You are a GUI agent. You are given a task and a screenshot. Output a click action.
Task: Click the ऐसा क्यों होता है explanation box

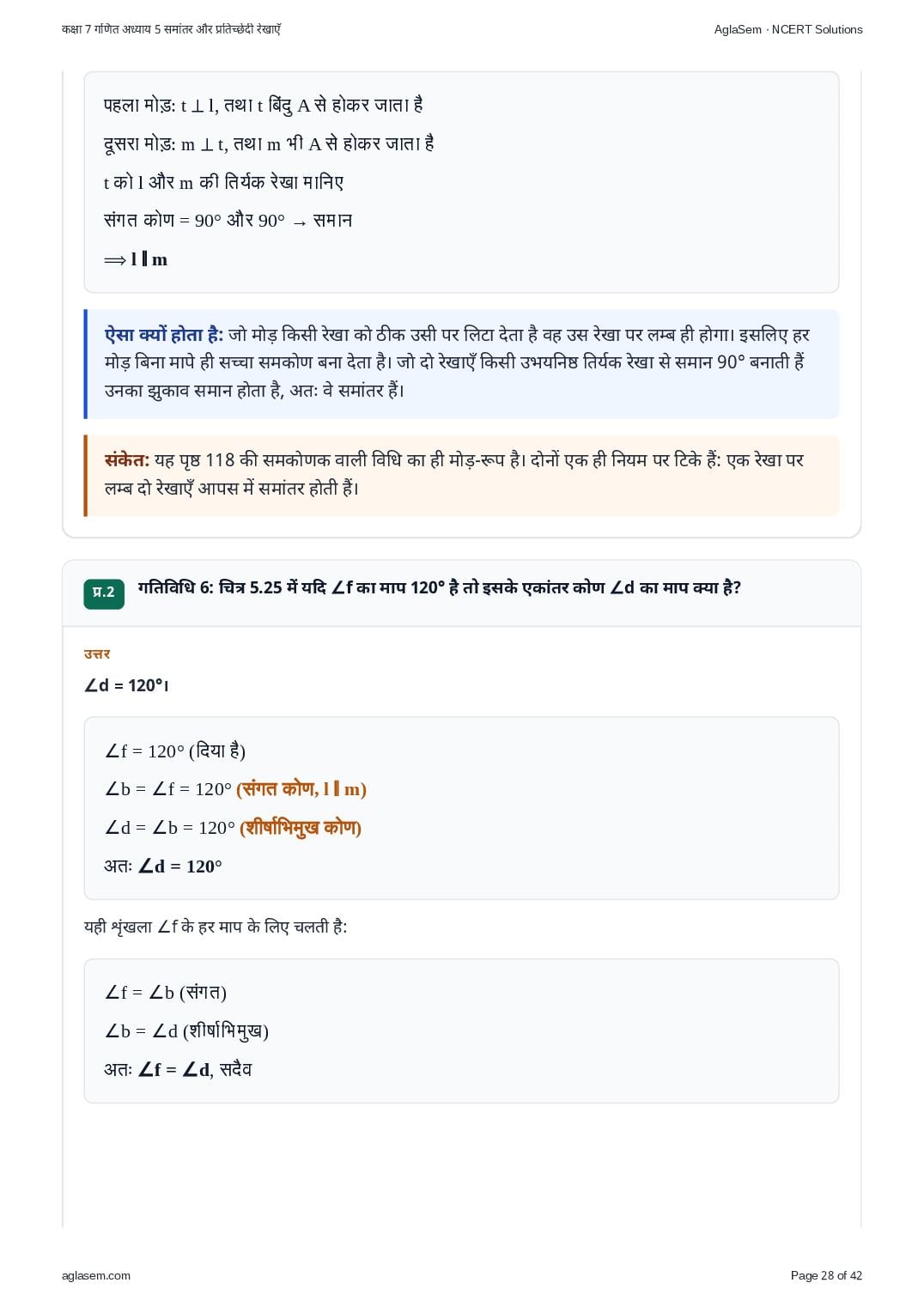(x=462, y=363)
